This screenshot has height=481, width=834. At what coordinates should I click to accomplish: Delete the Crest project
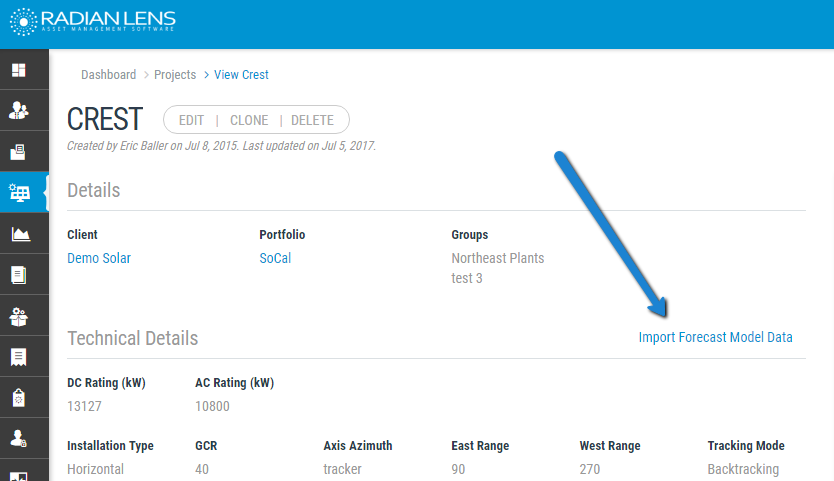click(312, 120)
